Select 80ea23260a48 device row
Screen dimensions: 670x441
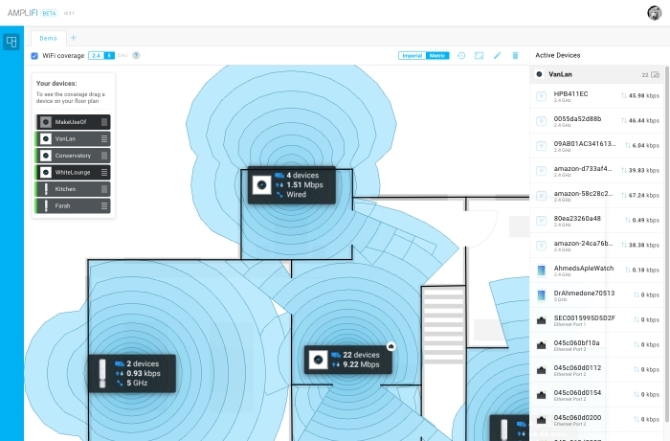coord(597,220)
